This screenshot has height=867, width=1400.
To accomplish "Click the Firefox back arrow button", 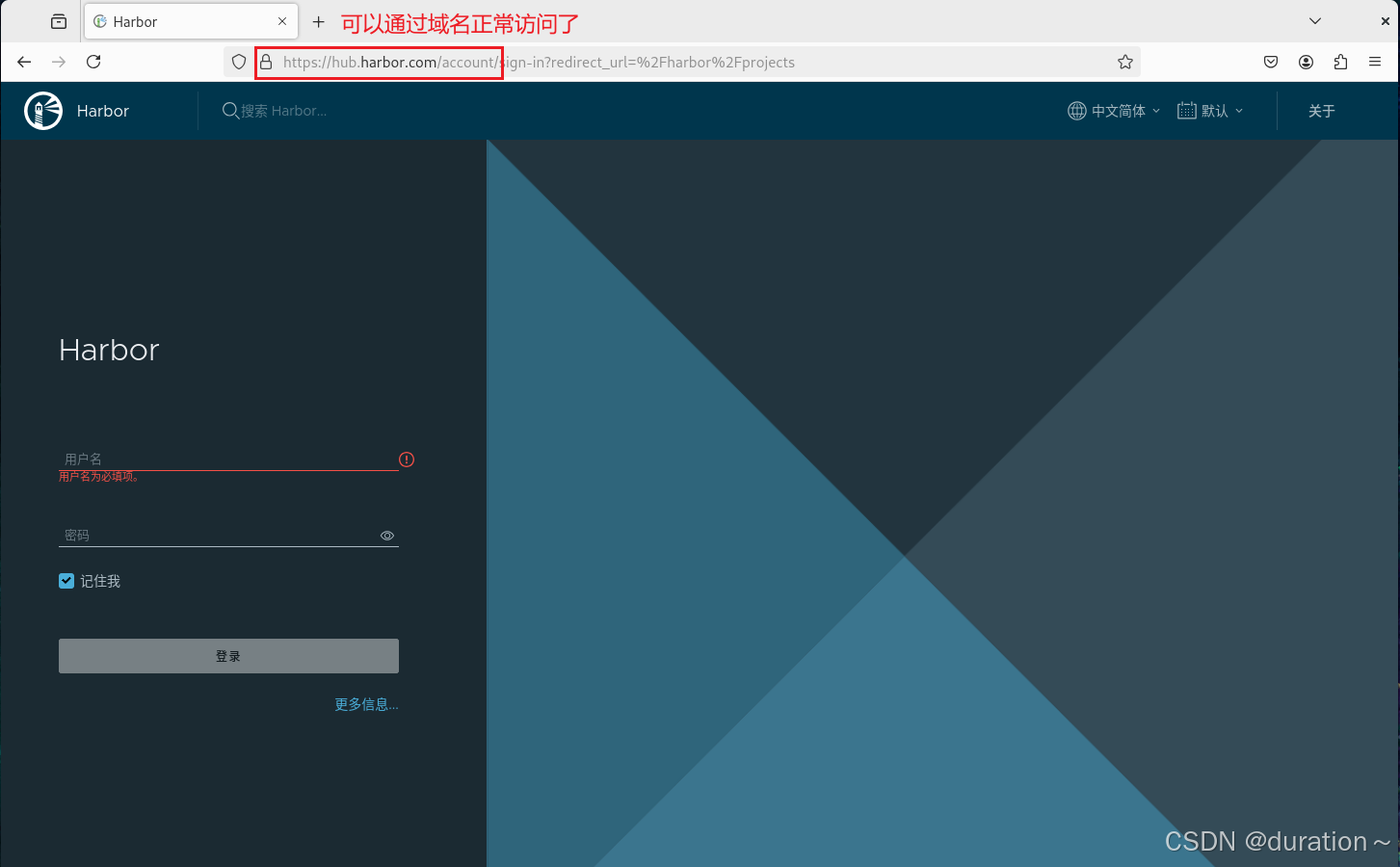I will [x=24, y=62].
